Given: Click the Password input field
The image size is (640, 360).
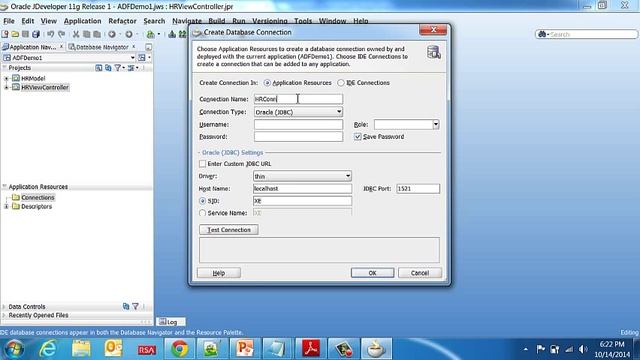Looking at the screenshot, I should pyautogui.click(x=298, y=136).
